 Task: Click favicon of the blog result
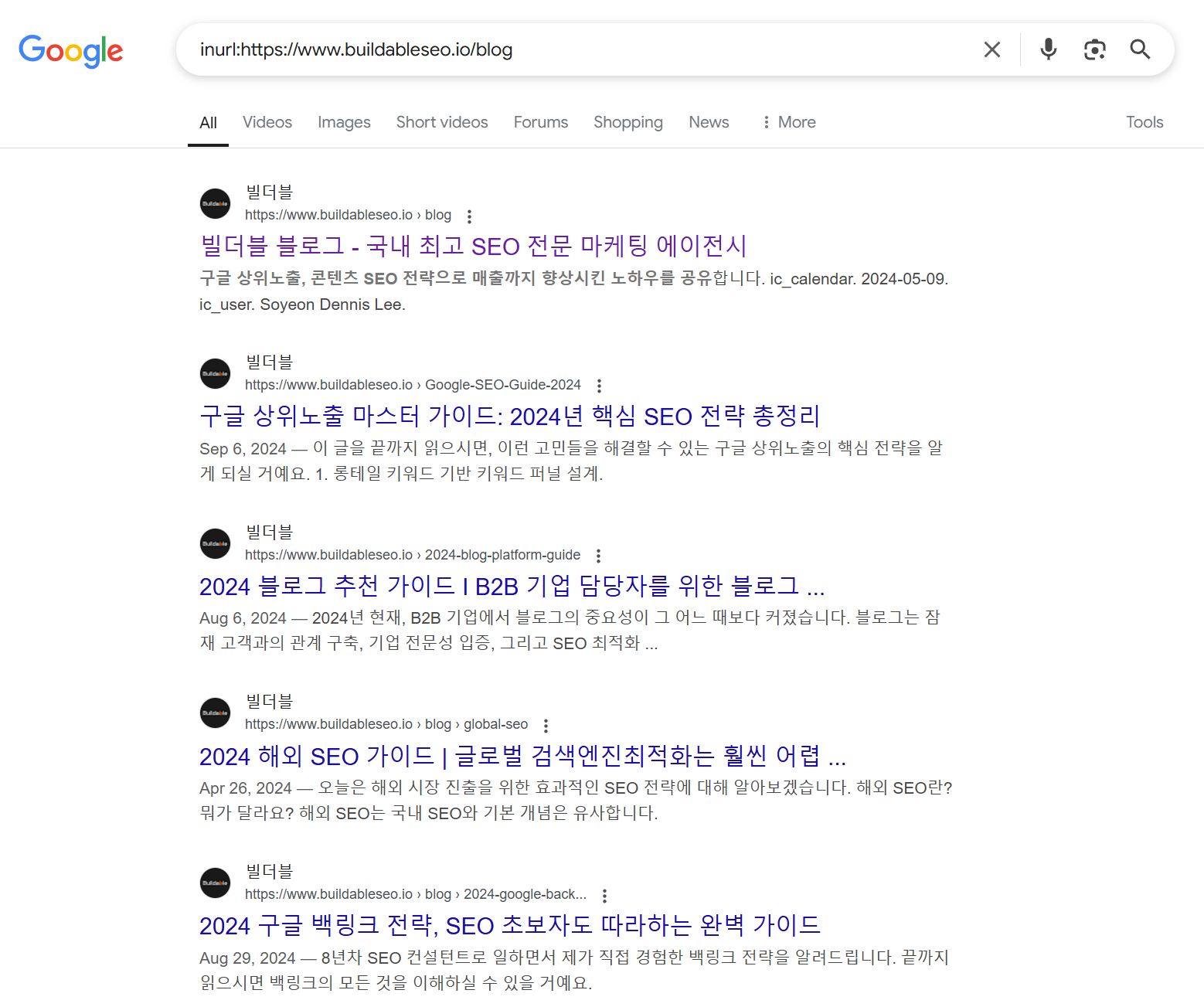pos(216,204)
